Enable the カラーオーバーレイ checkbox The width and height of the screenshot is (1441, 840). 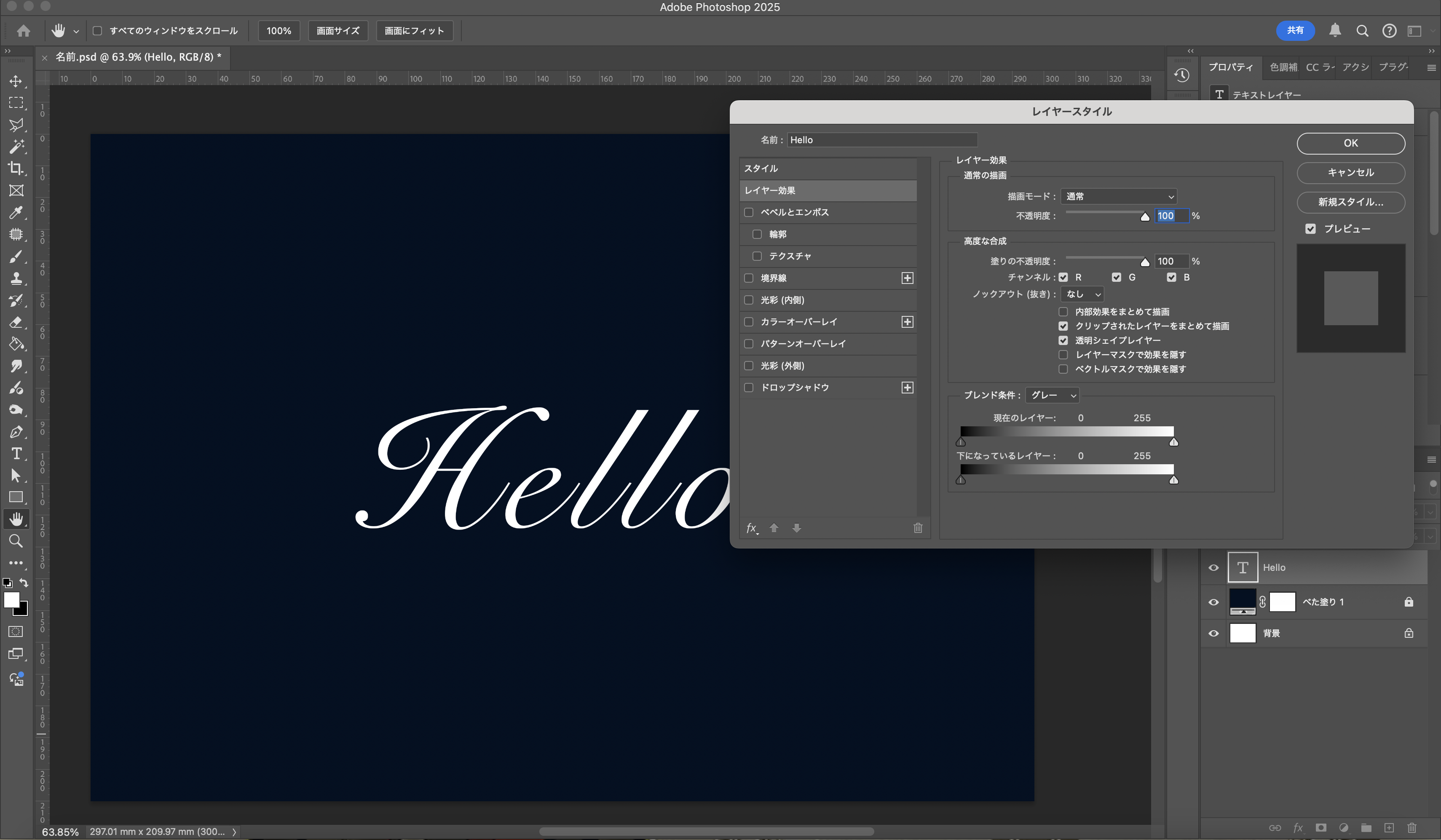point(748,322)
